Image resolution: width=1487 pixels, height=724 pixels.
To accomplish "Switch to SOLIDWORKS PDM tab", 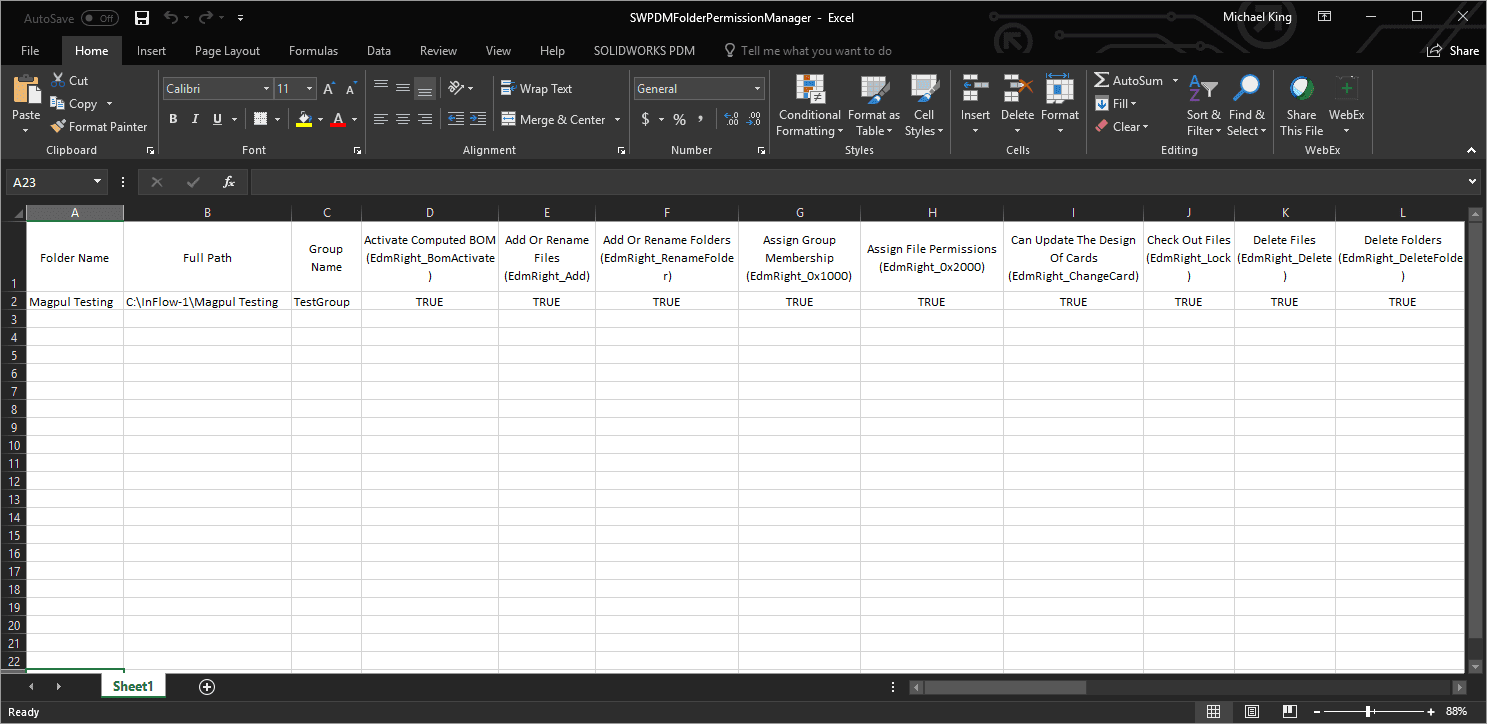I will [644, 51].
